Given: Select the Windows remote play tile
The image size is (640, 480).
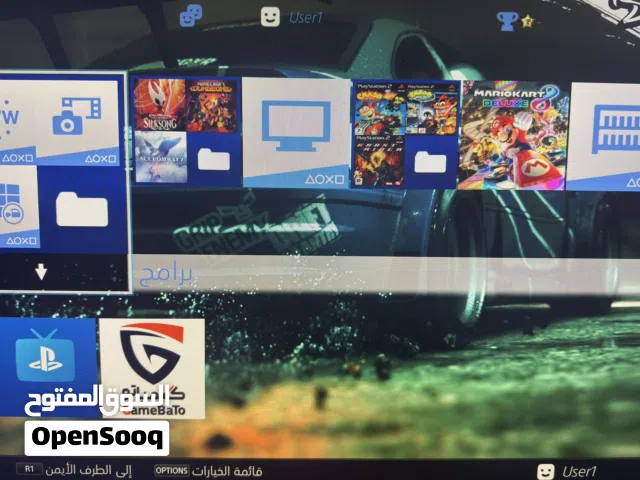Looking at the screenshot, I should tap(18, 207).
